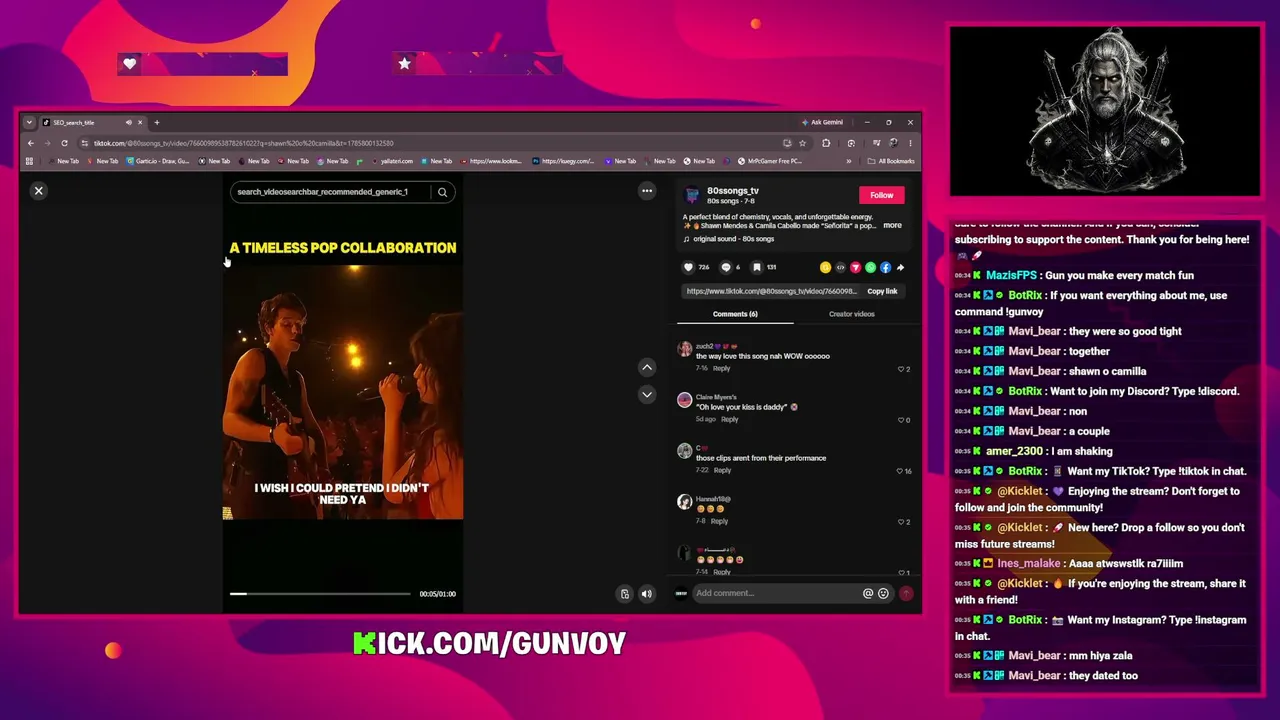Screen dimensions: 1280x720
Task: Open the three-dot more options menu
Action: coord(647,191)
